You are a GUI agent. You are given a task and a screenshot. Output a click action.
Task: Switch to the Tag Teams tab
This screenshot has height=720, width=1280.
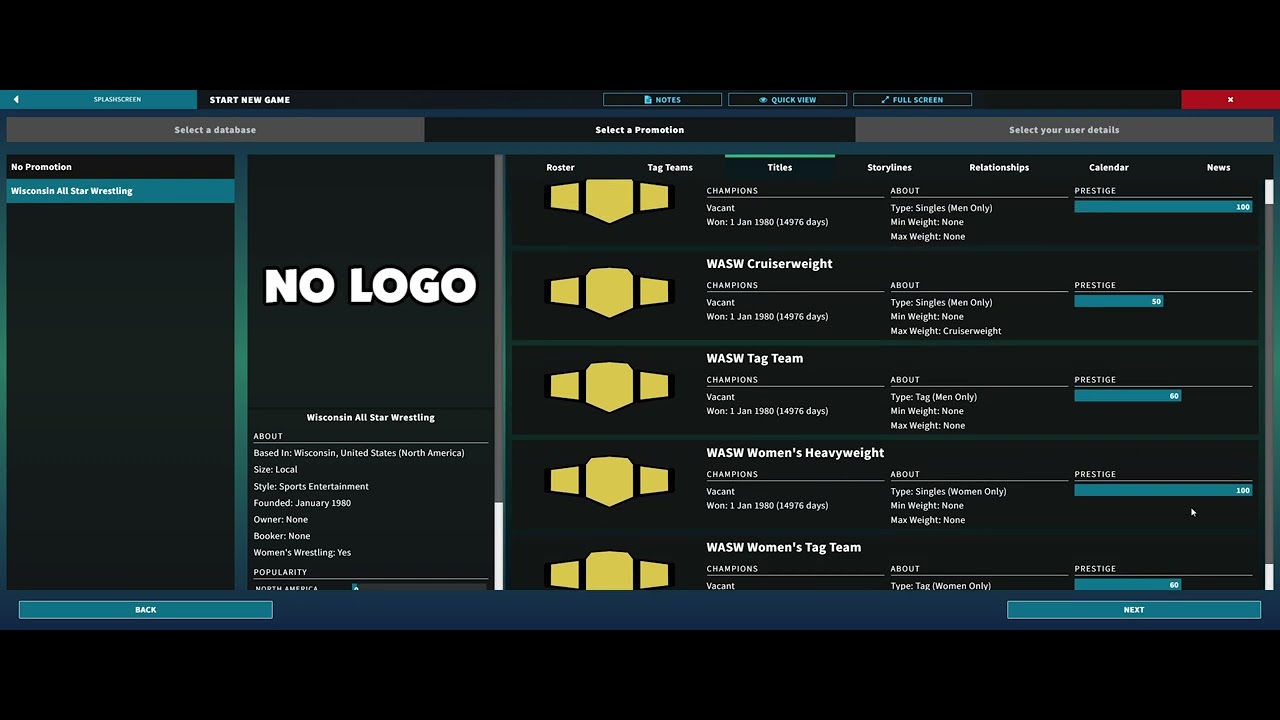(x=670, y=168)
